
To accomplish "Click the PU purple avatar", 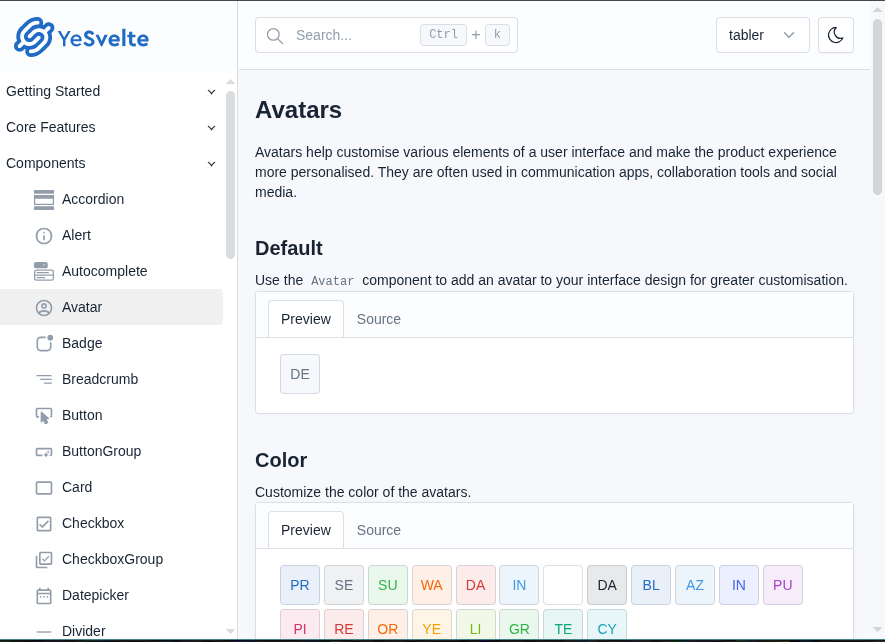I will pos(783,585).
